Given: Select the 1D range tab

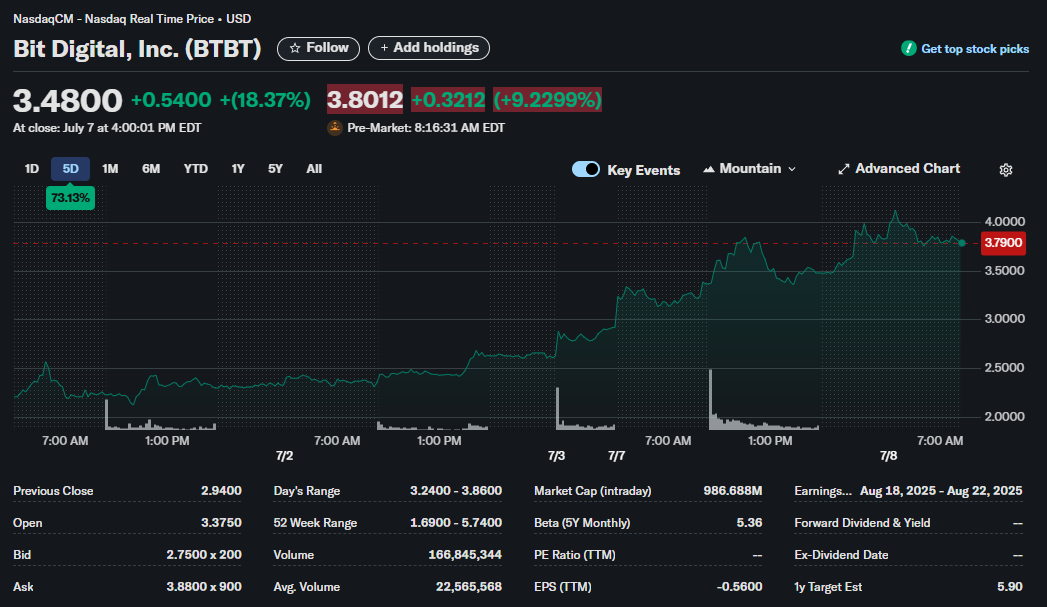Looking at the screenshot, I should click(31, 169).
